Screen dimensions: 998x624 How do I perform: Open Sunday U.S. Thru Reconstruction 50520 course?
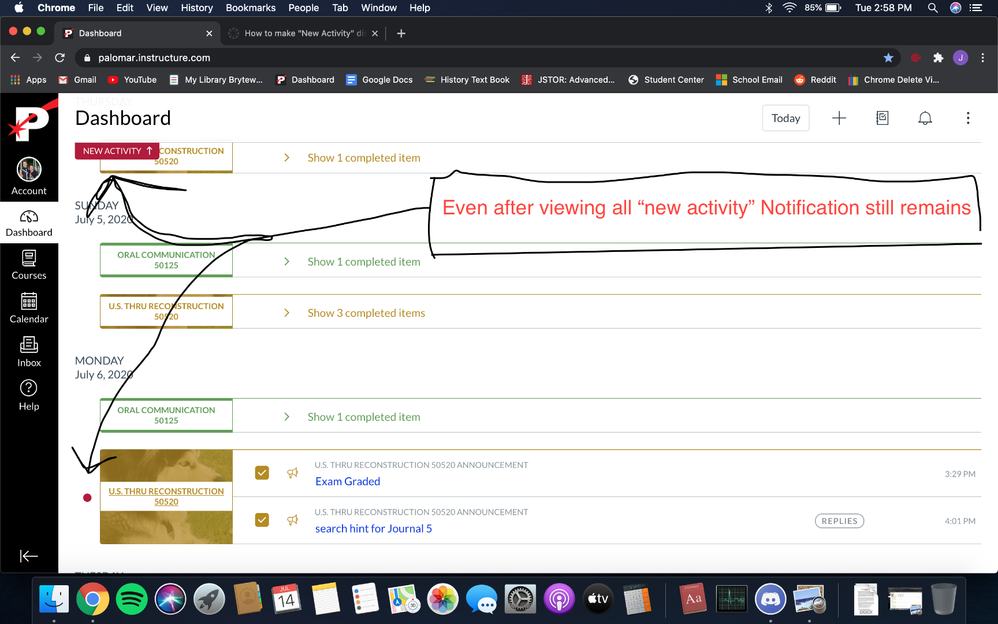pyautogui.click(x=166, y=311)
